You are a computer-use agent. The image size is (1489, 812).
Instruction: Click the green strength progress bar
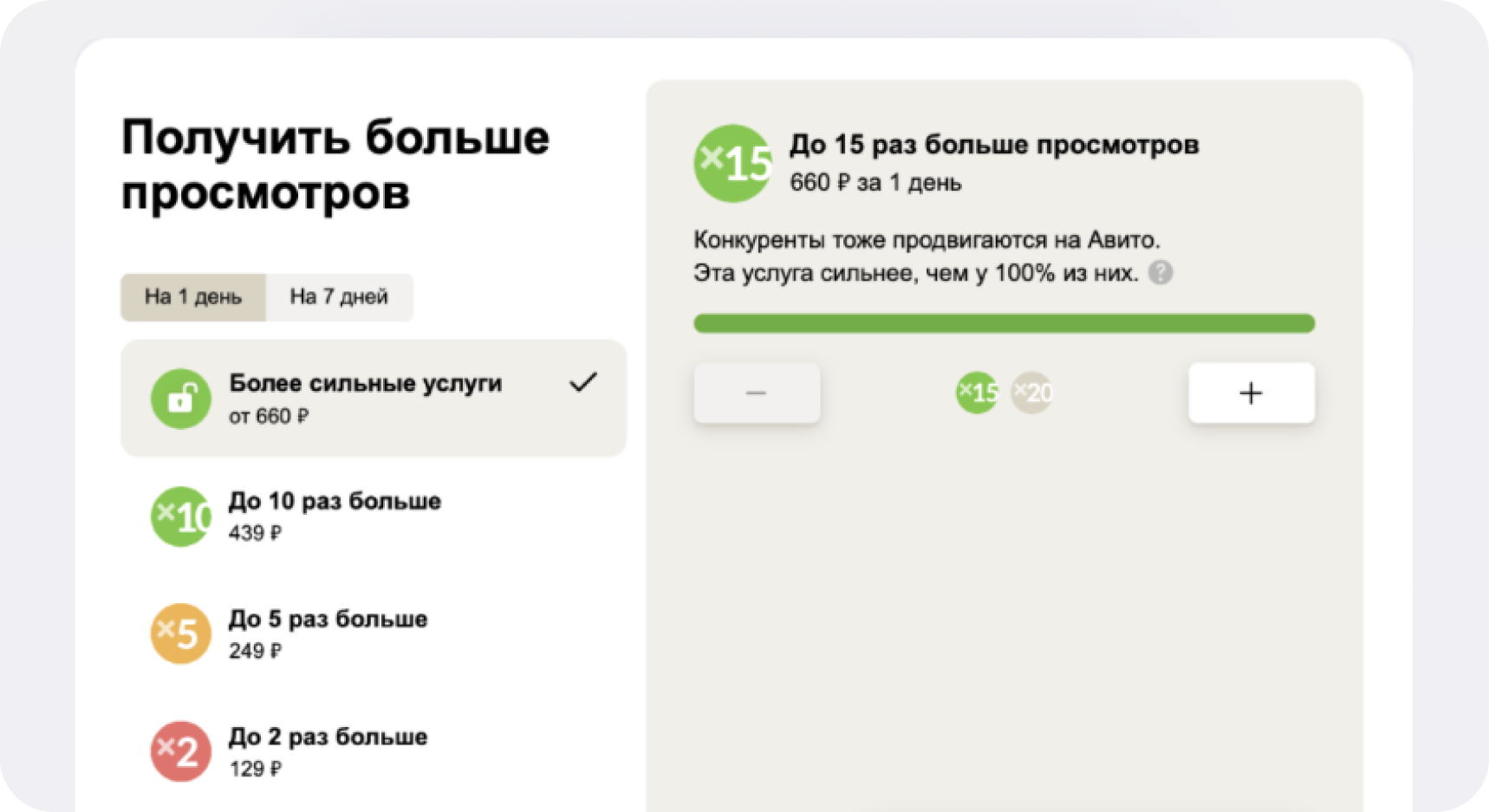click(1004, 323)
